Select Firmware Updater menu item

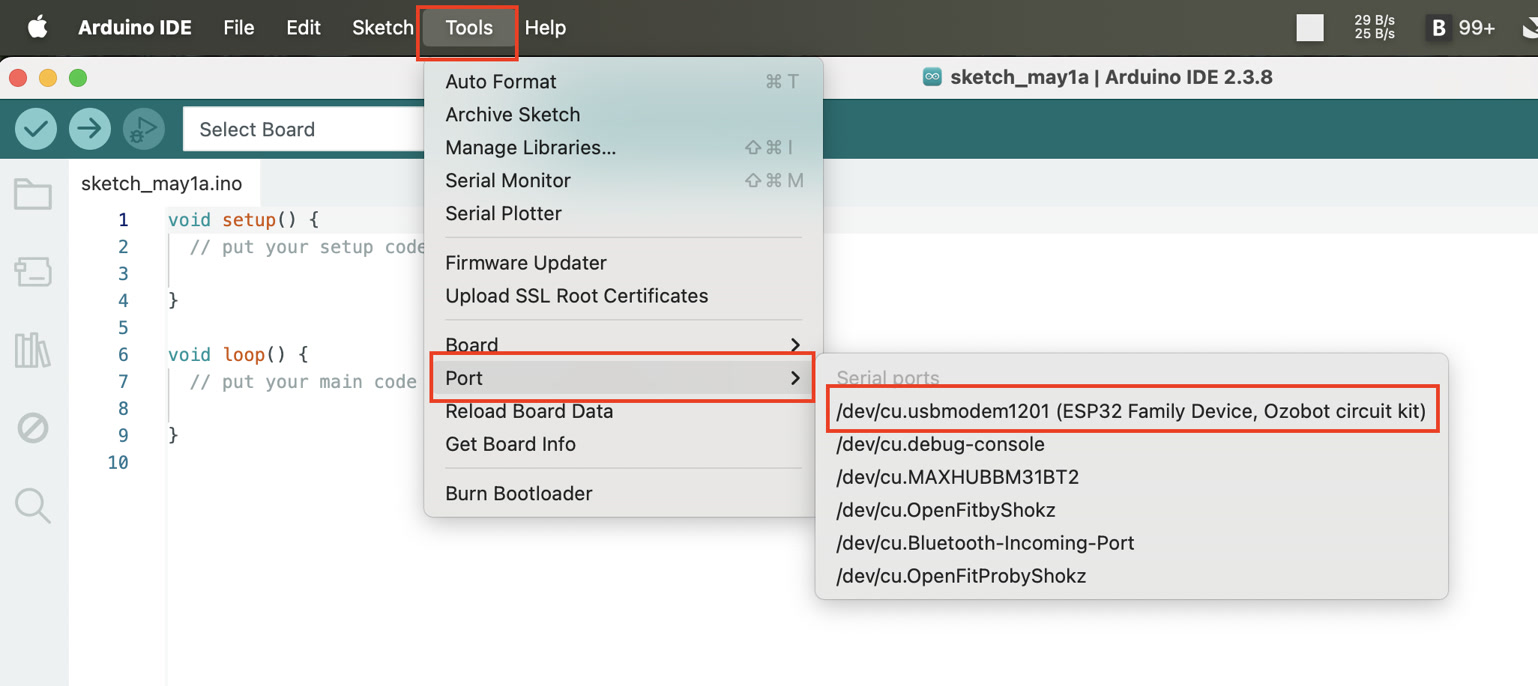coord(623,263)
